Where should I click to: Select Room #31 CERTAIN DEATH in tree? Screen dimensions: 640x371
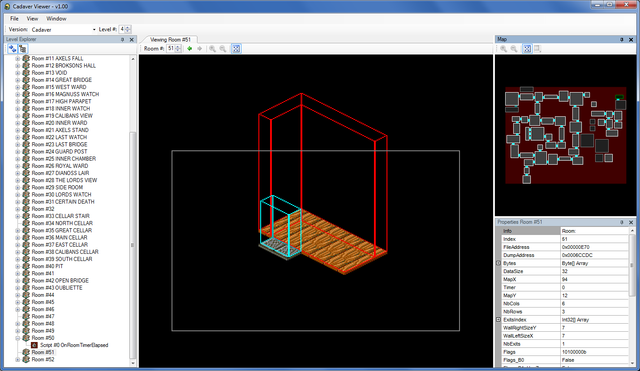pyautogui.click(x=63, y=202)
